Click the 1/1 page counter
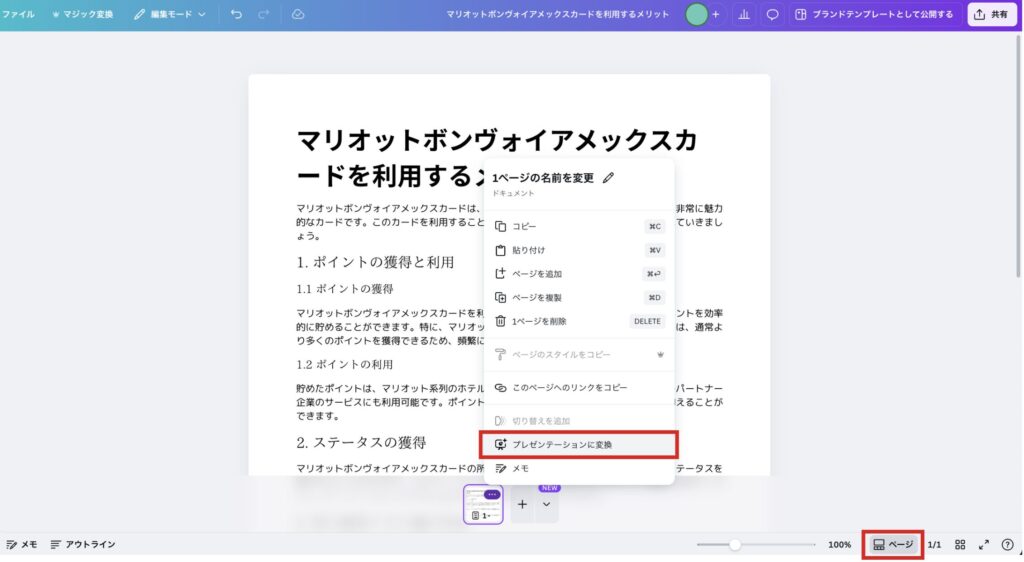The image size is (1024, 562). 935,544
